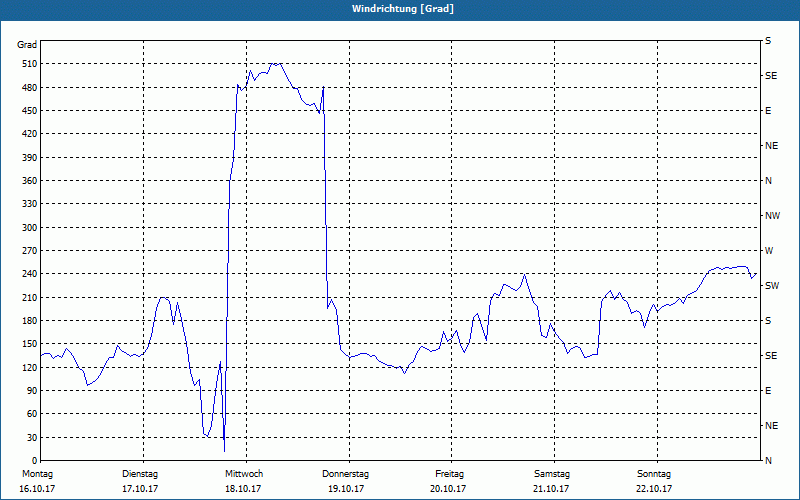Pick the '270' y-axis value

click(31, 251)
